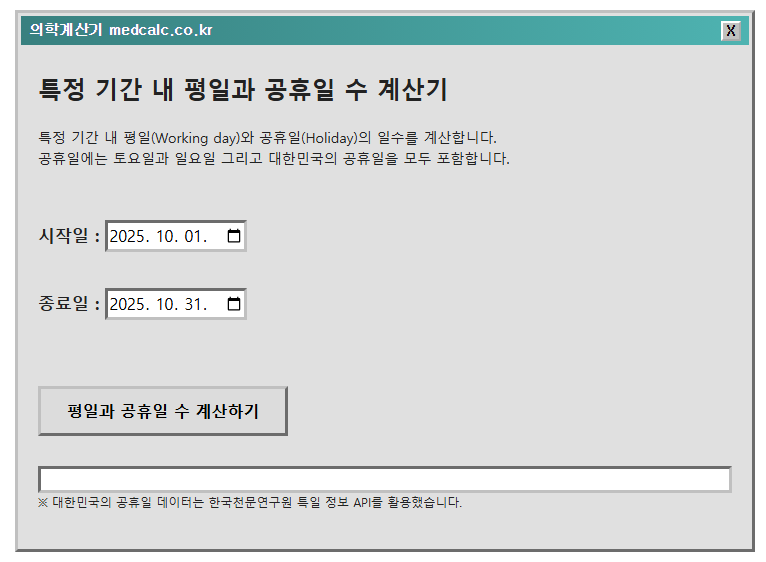Select the year 2025 in 종료일 field
The image size is (766, 562).
pos(126,305)
